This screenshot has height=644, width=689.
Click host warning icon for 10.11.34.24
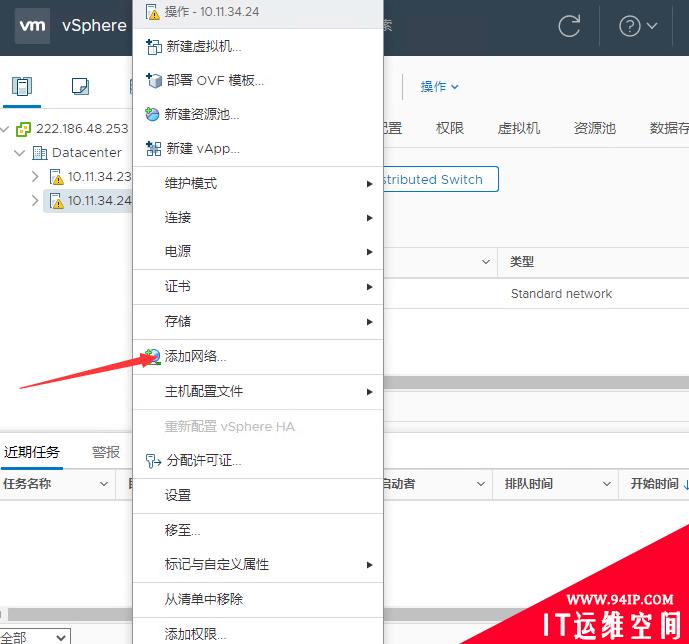point(56,201)
